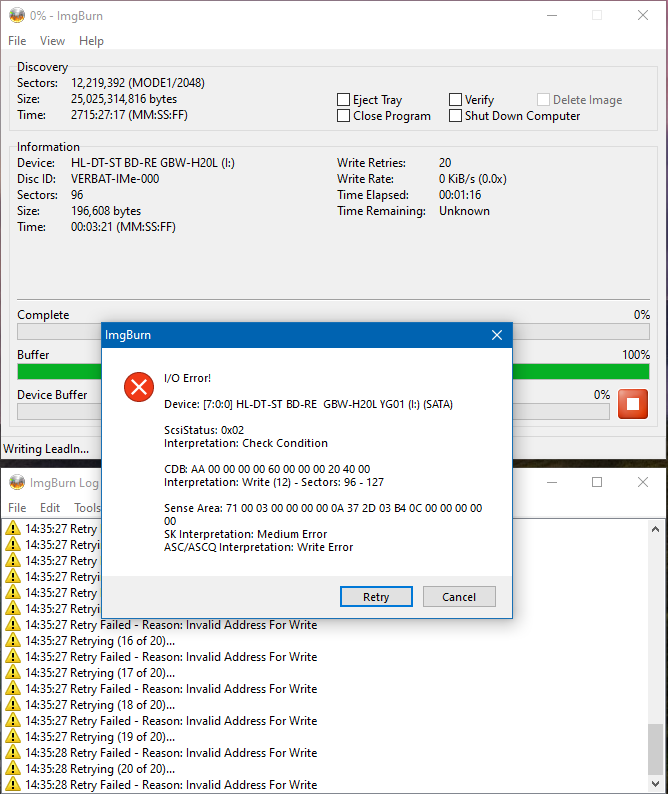Click warning icon beside Retrying (17 of 20)

tap(13, 672)
